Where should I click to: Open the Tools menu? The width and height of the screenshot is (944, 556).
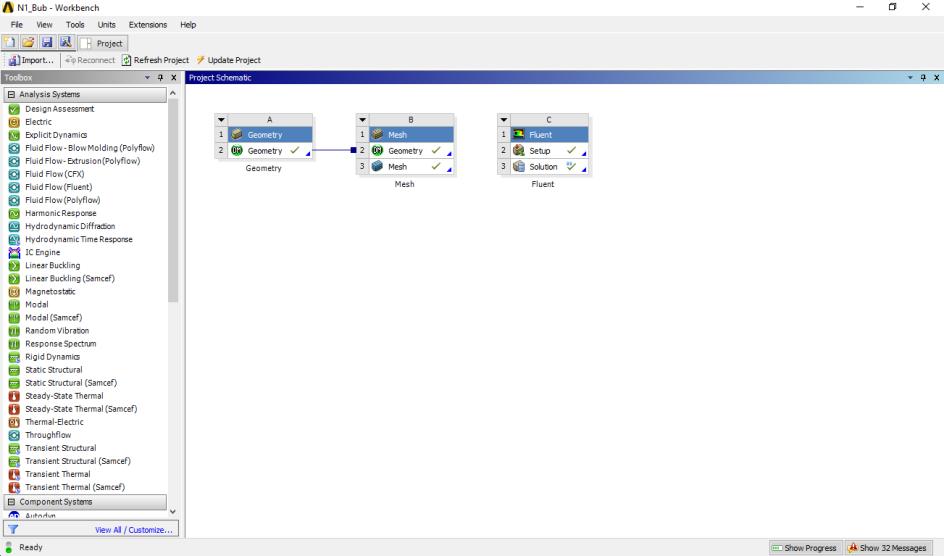[x=75, y=25]
